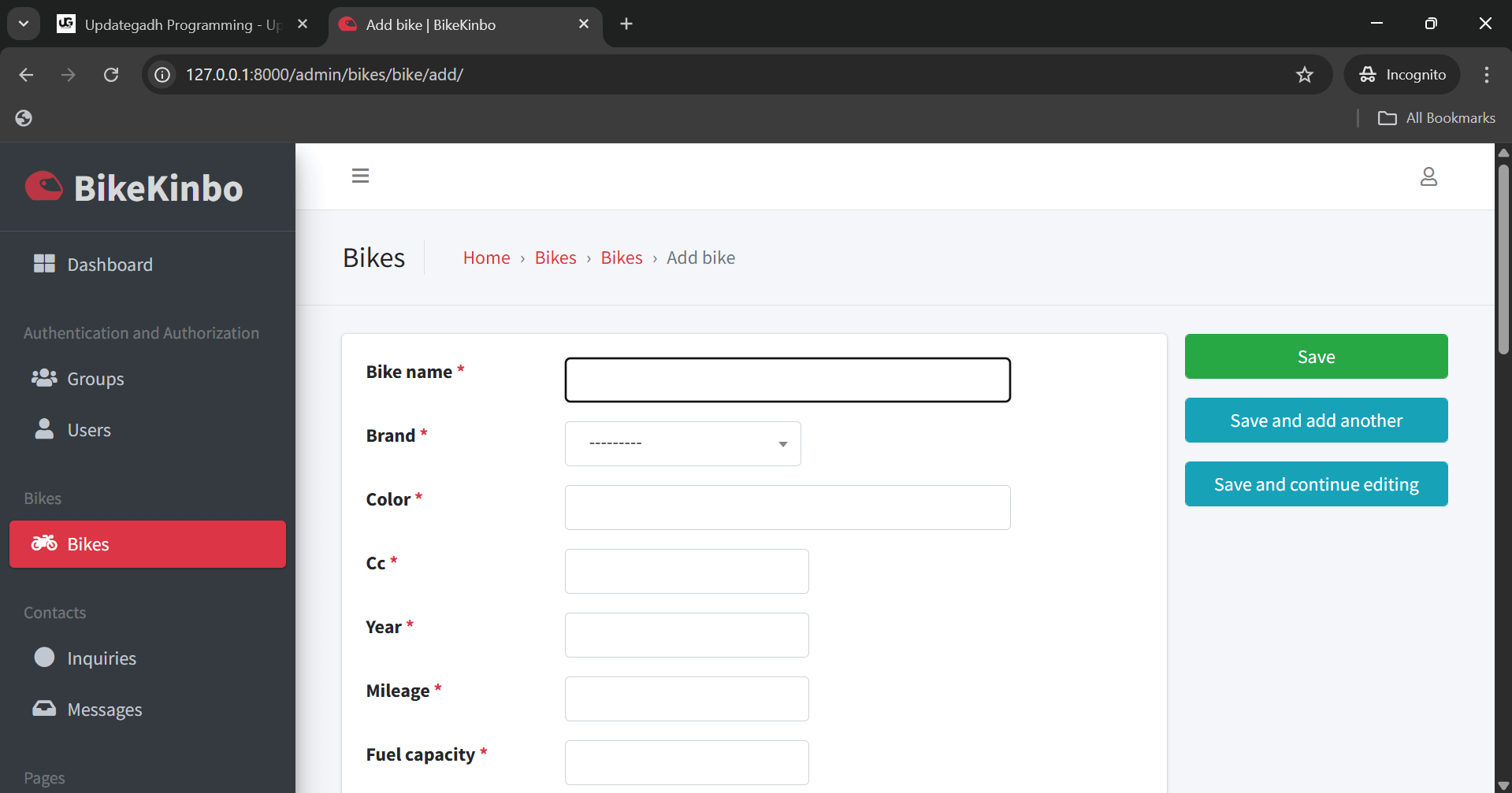Viewport: 1512px width, 793px height.
Task: Click the green Save button
Action: 1315,356
